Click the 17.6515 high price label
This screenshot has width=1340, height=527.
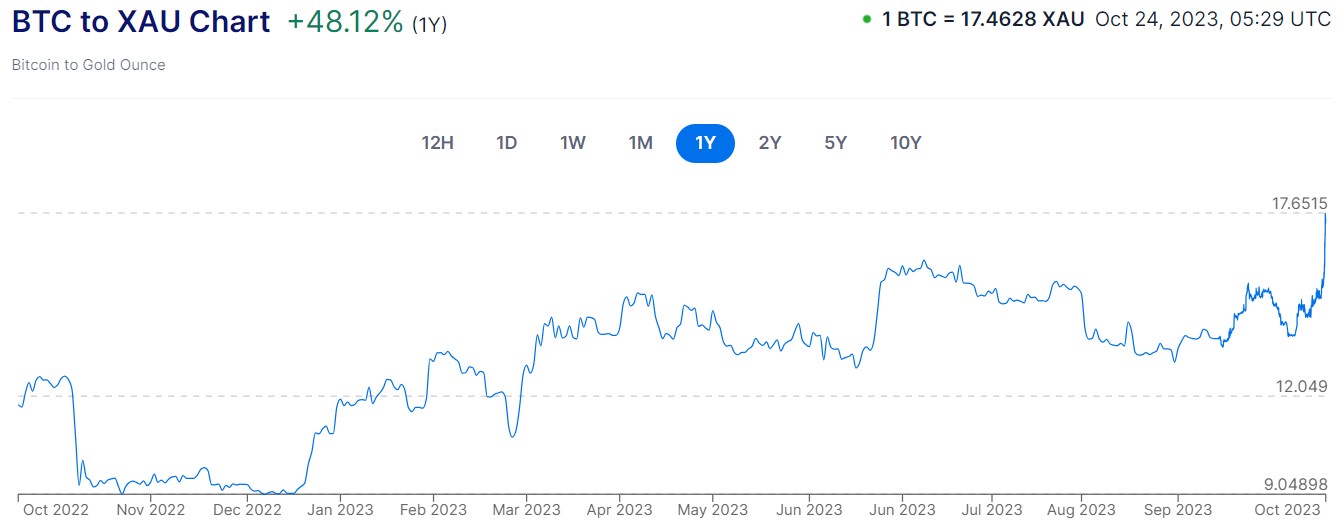[1299, 203]
